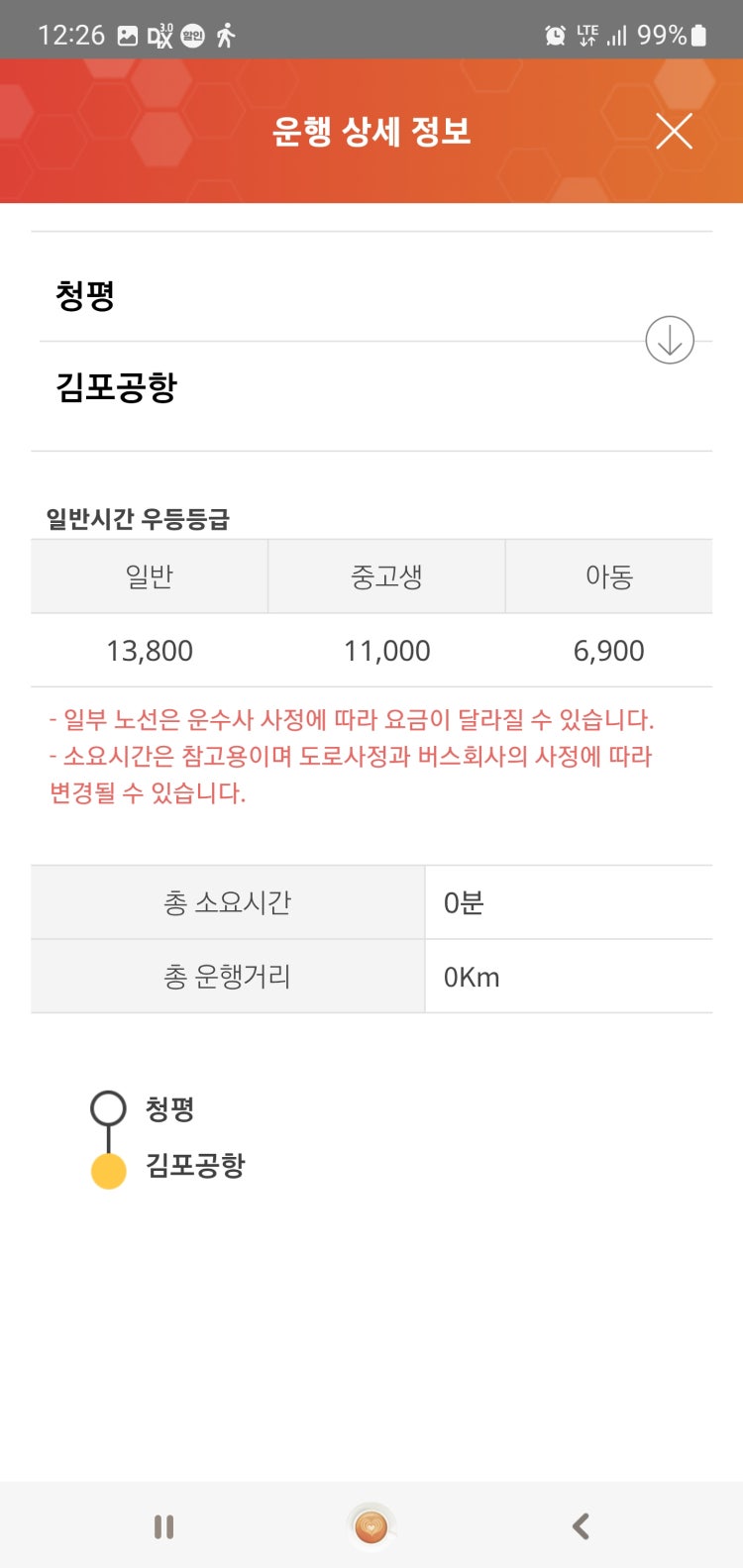The image size is (743, 1568).
Task: Tap the yellow circle marker beside 김포공항
Action: [108, 1170]
